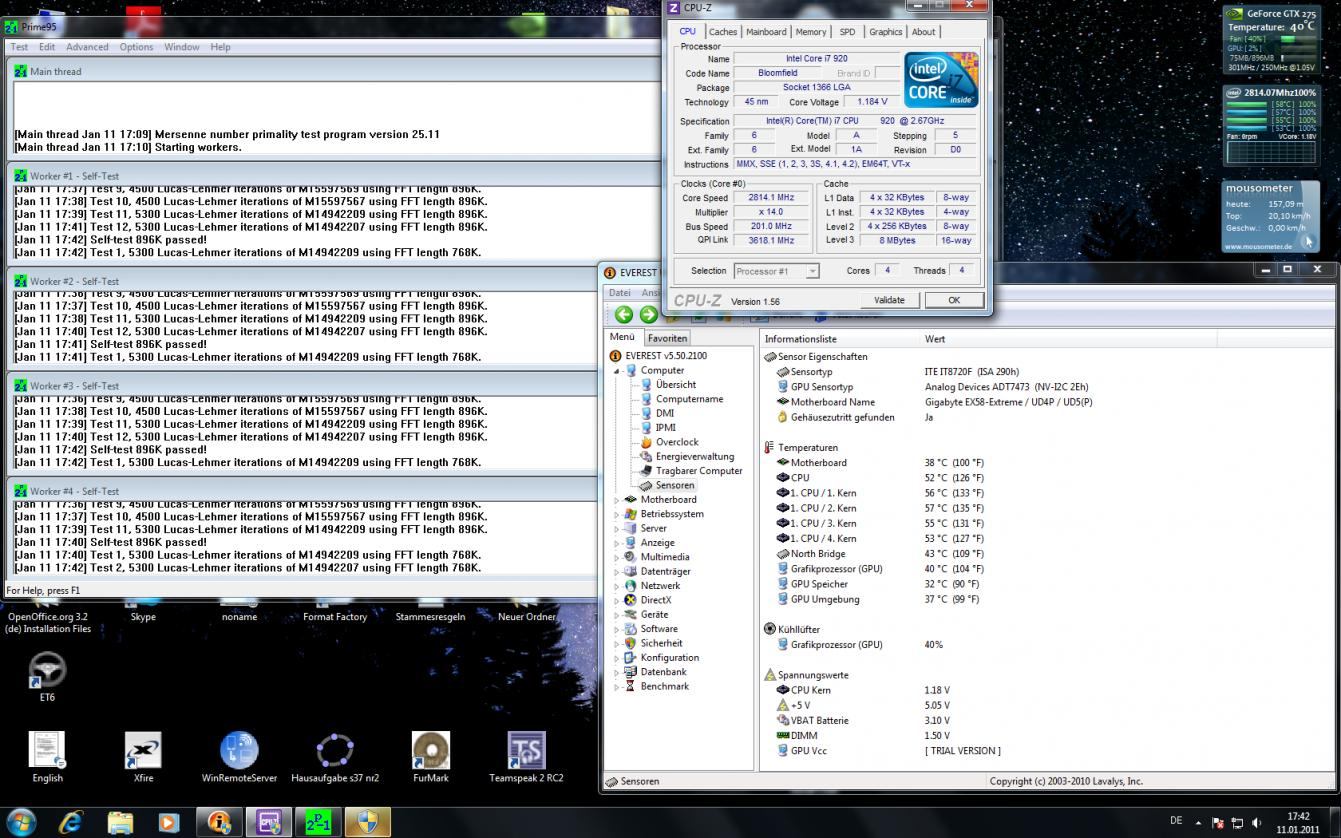This screenshot has height=838, width=1341.
Task: Switch to EVEREST via its taskbar button
Action: point(219,822)
